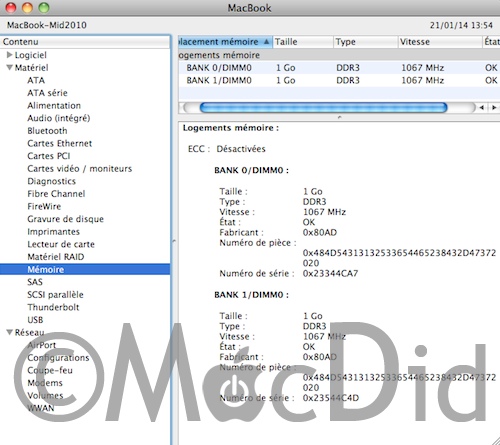
Task: Select BANK 0/DIMM0 table row
Action: pos(339,68)
